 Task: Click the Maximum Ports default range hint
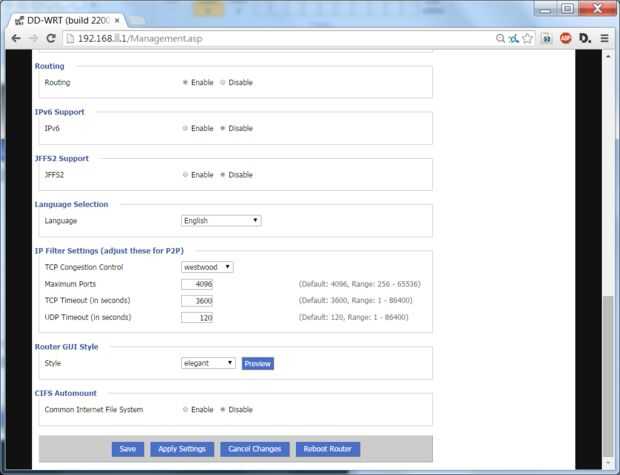(359, 284)
